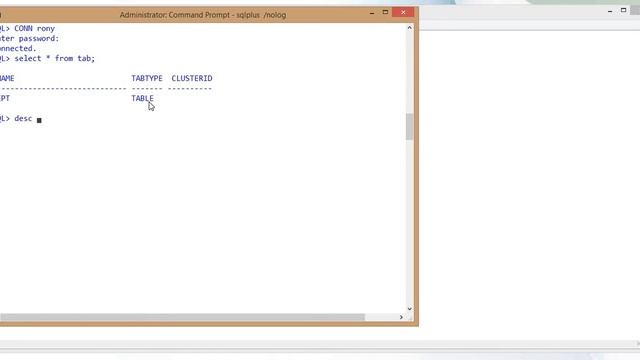Click the 'CONN rony' command line

(x=27, y=29)
